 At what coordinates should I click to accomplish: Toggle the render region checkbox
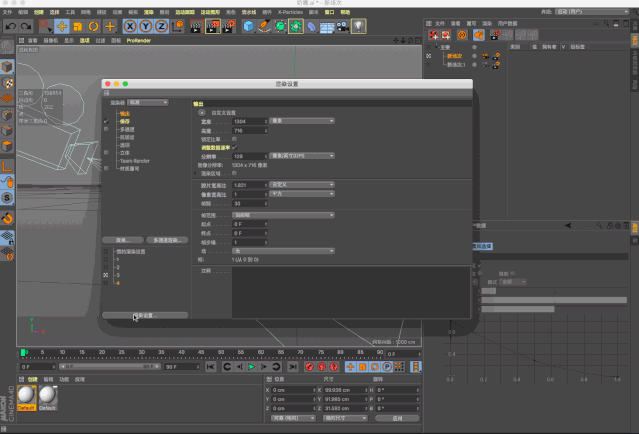234,173
